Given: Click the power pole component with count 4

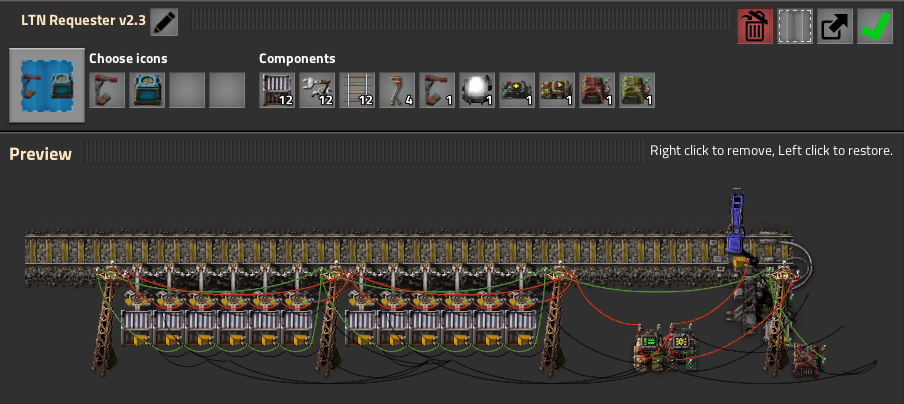Looking at the screenshot, I should click(x=397, y=89).
